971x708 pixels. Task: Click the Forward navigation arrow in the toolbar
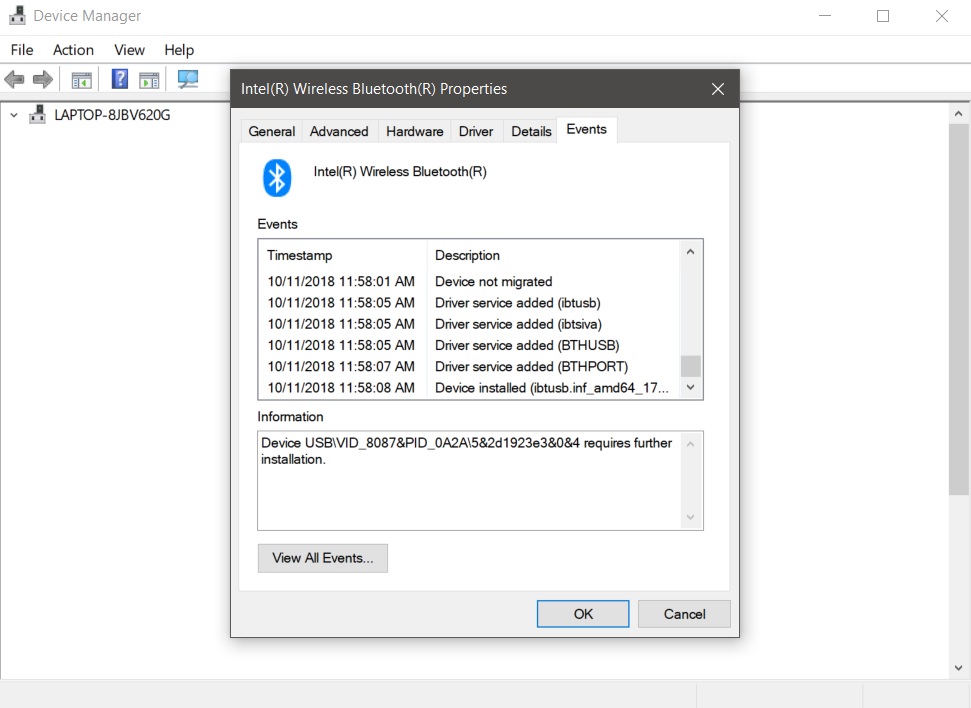pos(42,78)
